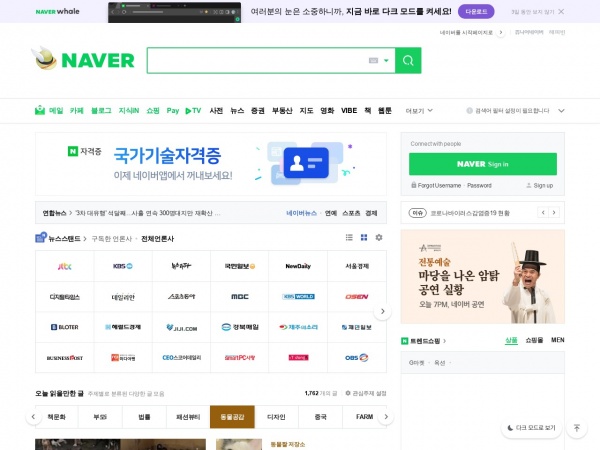The image size is (600, 450).
Task: Select the 쇼핑몰 shopping tab
Action: (534, 340)
